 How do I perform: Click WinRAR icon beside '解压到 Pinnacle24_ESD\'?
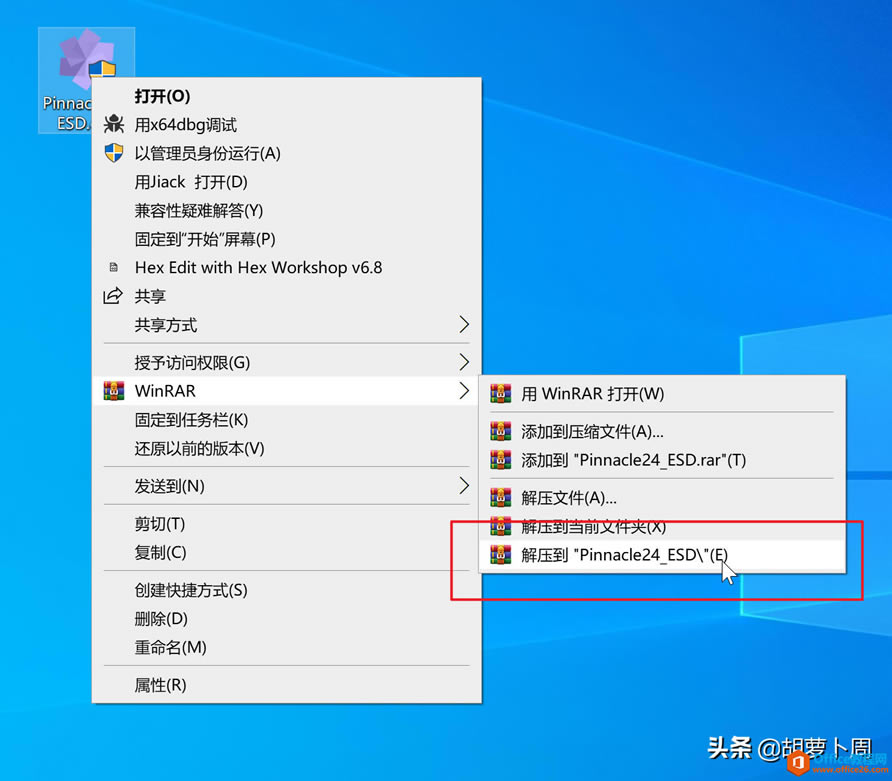pyautogui.click(x=501, y=555)
